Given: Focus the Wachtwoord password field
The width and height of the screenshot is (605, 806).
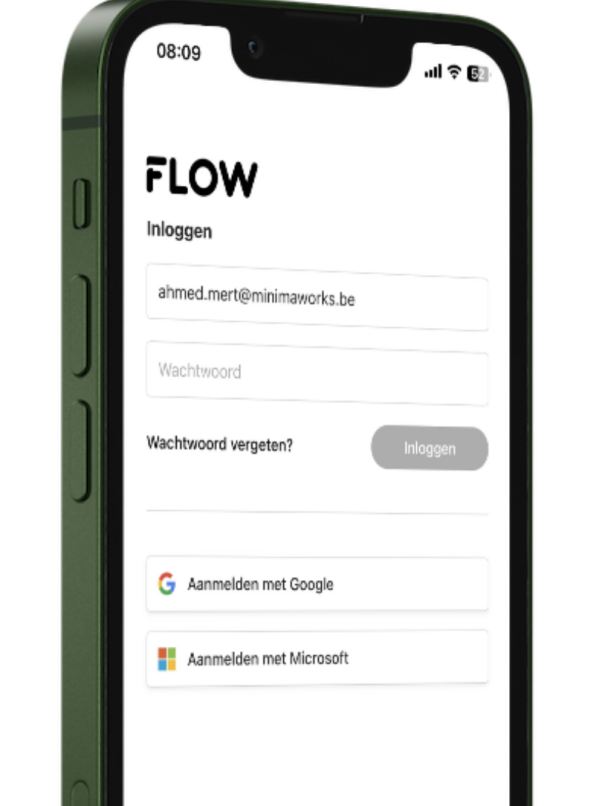Looking at the screenshot, I should pos(317,373).
